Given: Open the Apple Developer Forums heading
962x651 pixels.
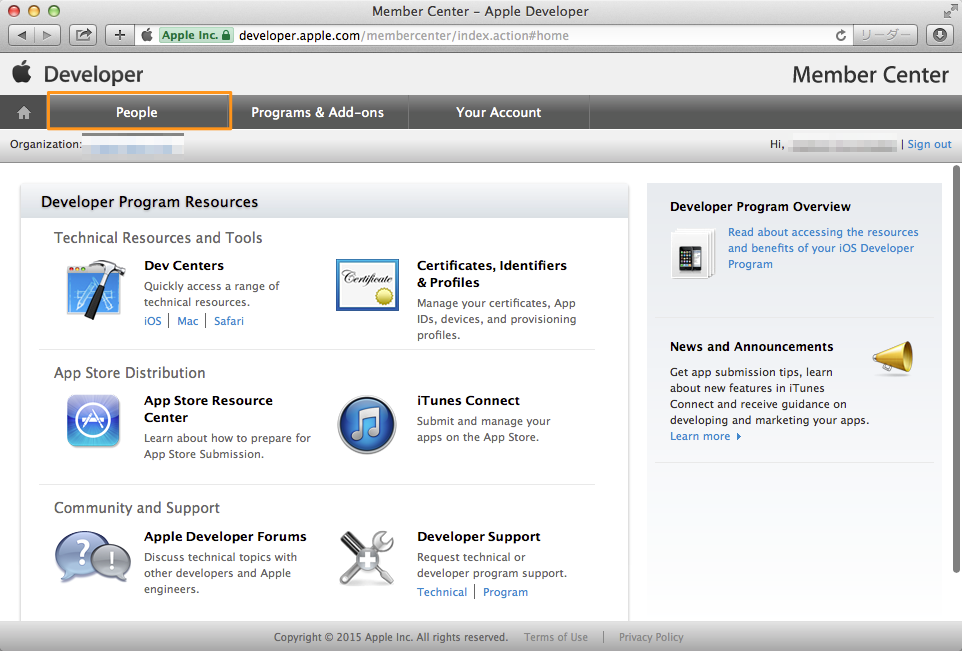Looking at the screenshot, I should [225, 536].
